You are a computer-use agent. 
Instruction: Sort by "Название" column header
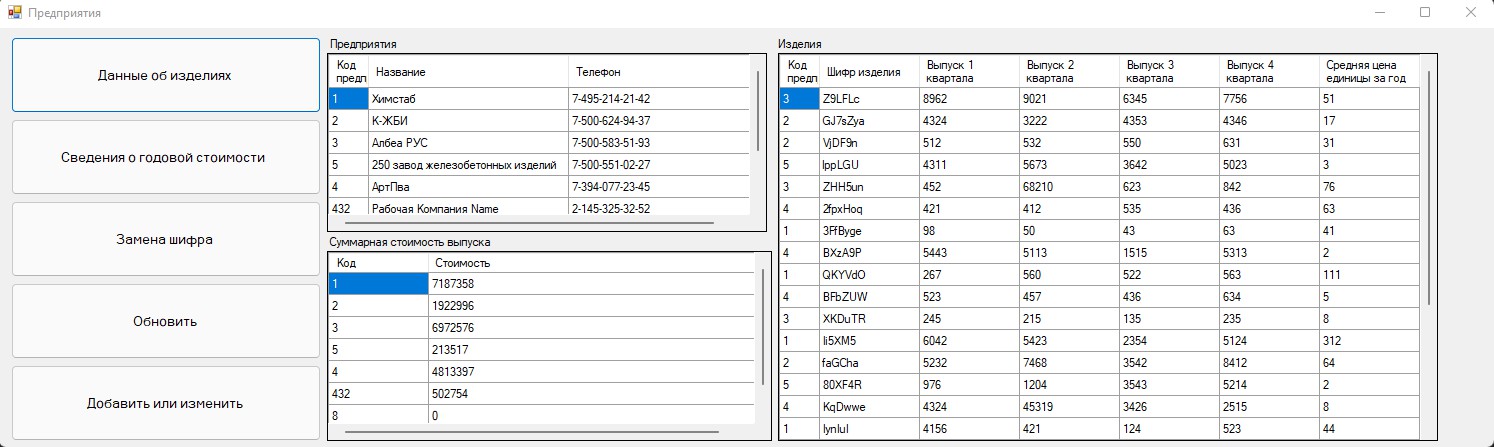468,72
